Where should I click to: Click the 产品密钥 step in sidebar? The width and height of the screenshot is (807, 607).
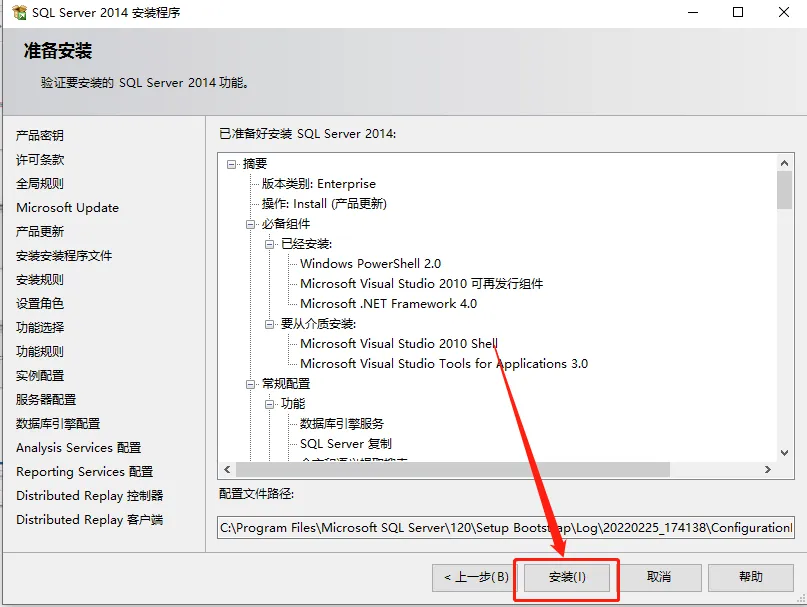(40, 135)
